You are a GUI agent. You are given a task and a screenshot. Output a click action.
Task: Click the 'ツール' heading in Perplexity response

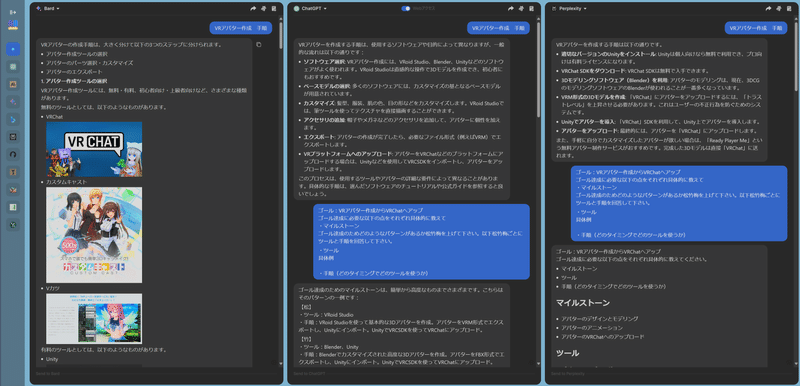567,353
